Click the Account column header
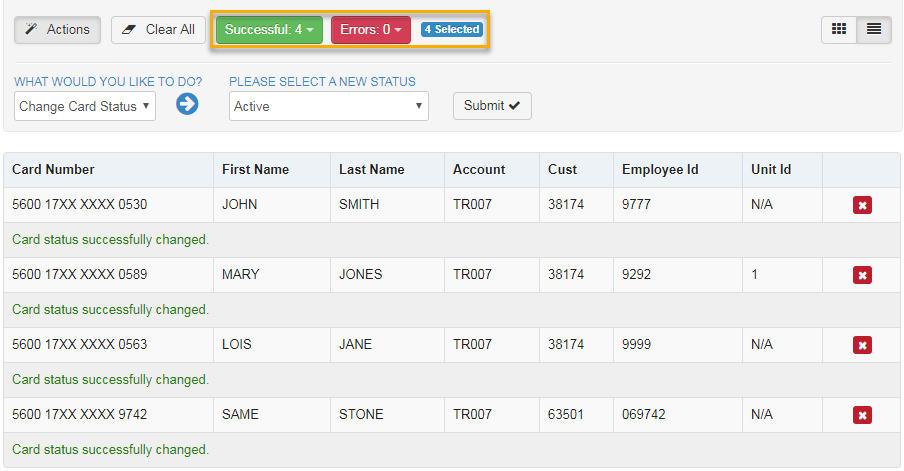 (x=479, y=169)
